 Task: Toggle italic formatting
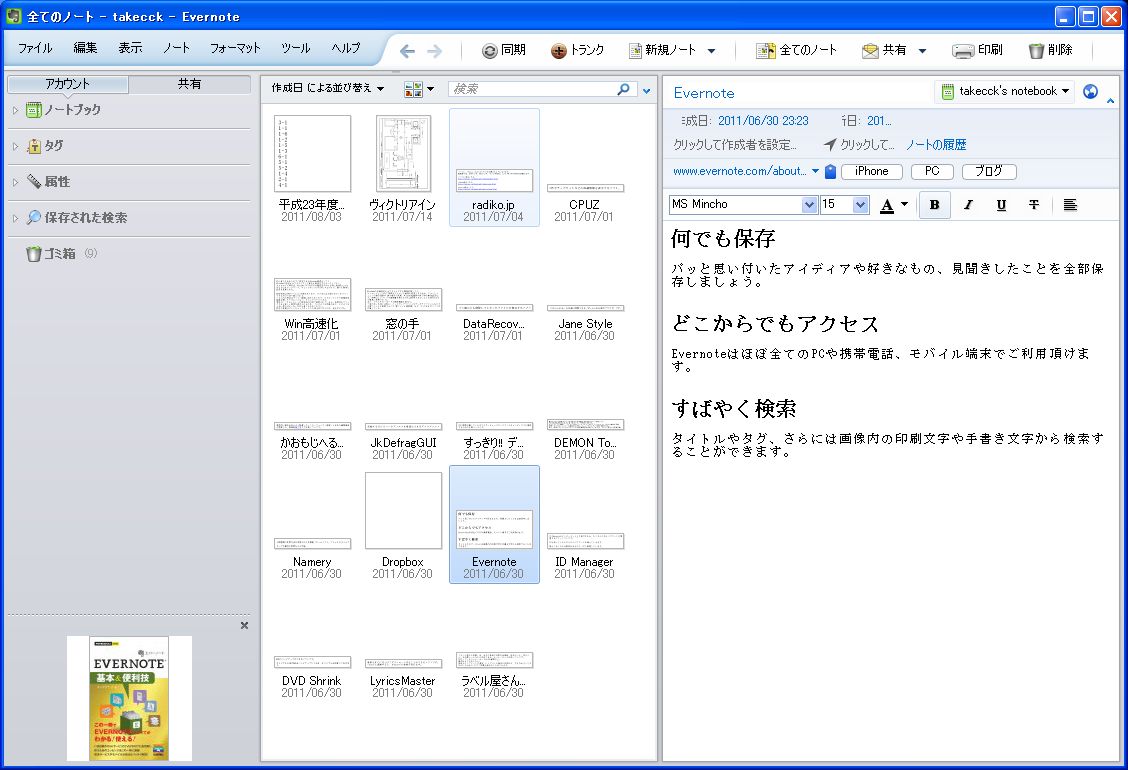point(968,205)
